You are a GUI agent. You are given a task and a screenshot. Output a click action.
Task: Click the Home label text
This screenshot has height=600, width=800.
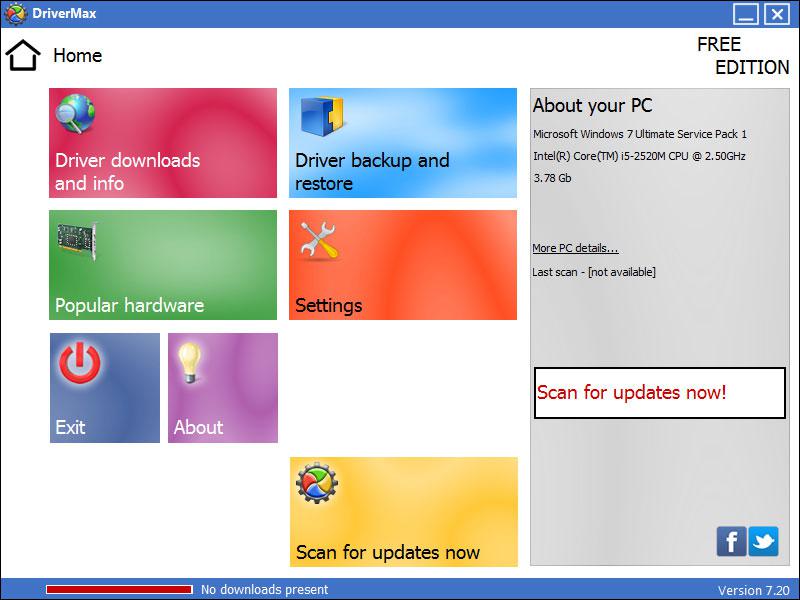coord(78,55)
